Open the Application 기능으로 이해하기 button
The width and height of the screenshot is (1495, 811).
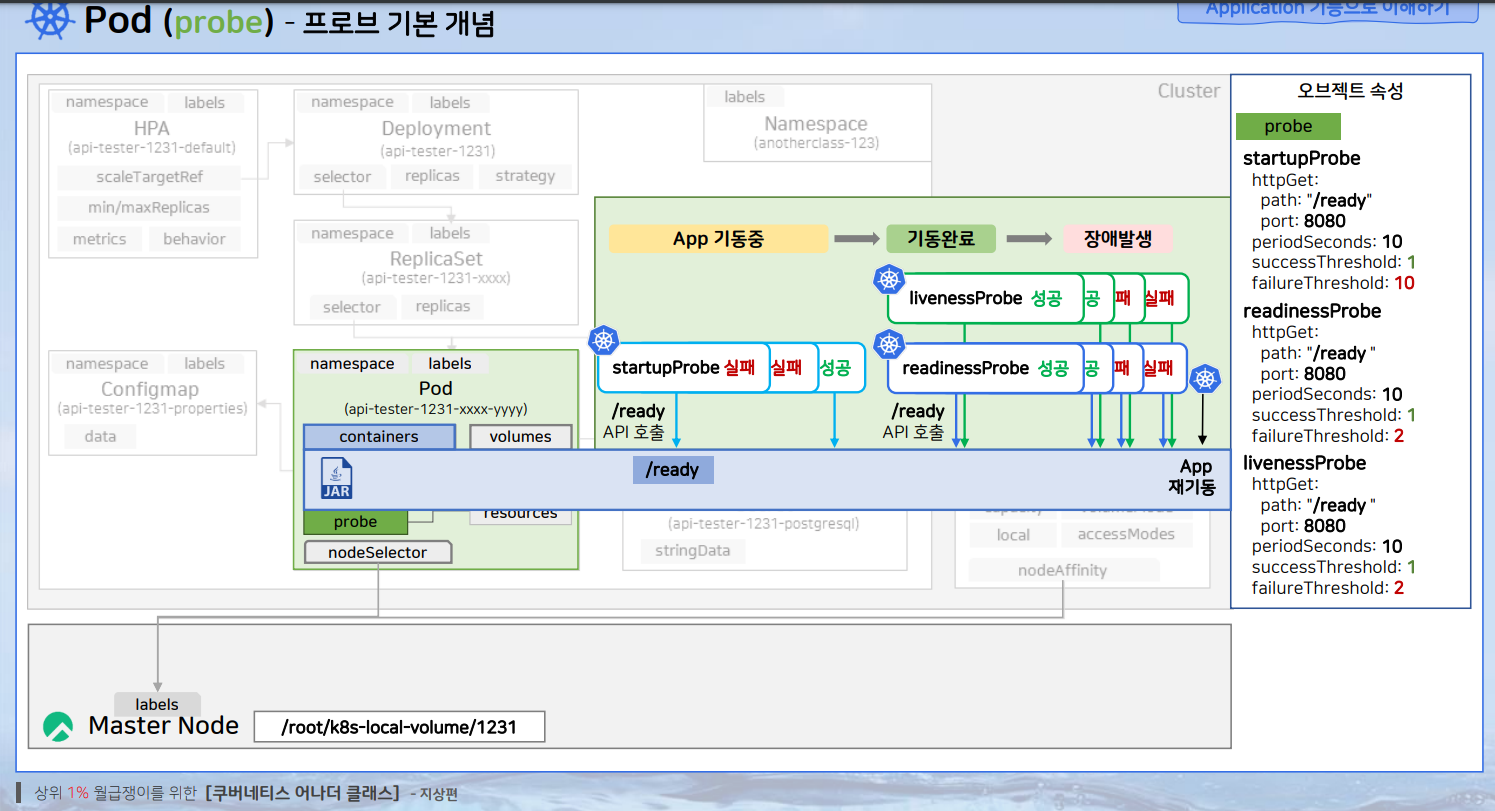[x=1327, y=9]
